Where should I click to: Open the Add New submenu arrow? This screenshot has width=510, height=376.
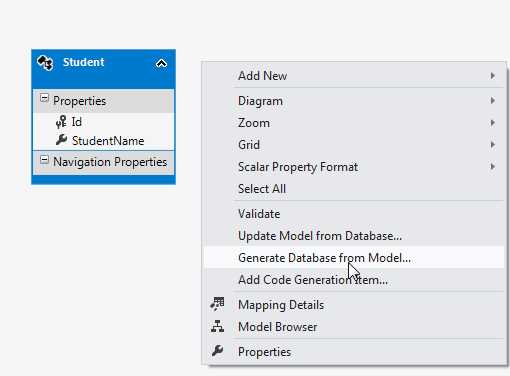(492, 76)
